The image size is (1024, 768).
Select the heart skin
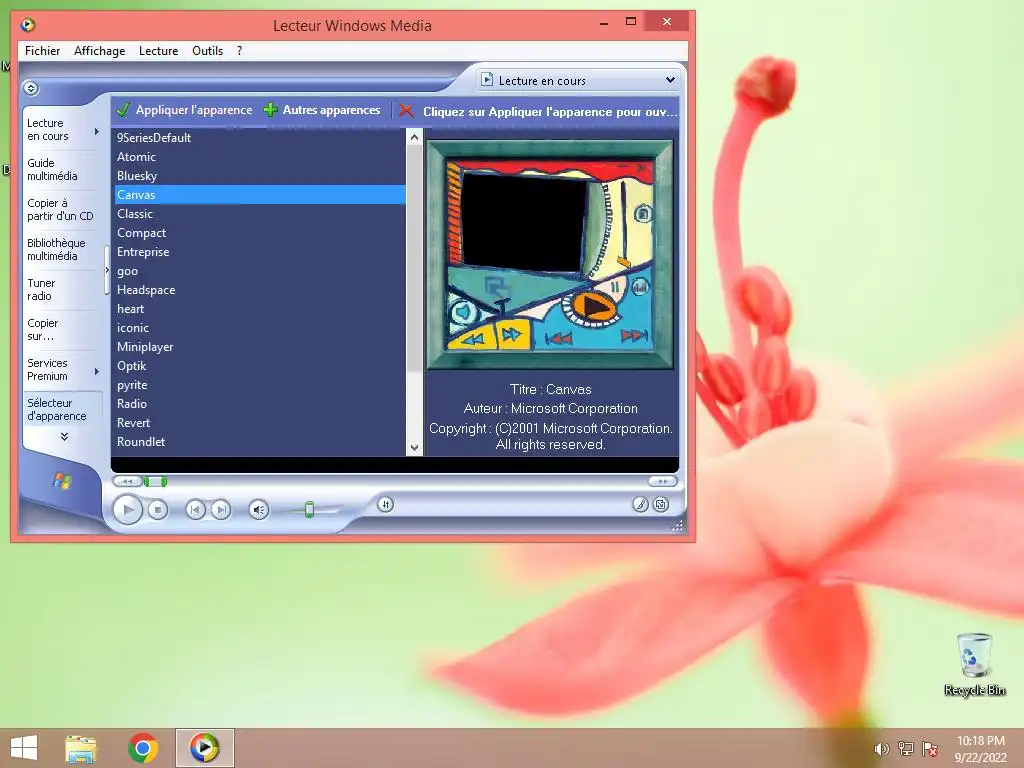[260, 309]
